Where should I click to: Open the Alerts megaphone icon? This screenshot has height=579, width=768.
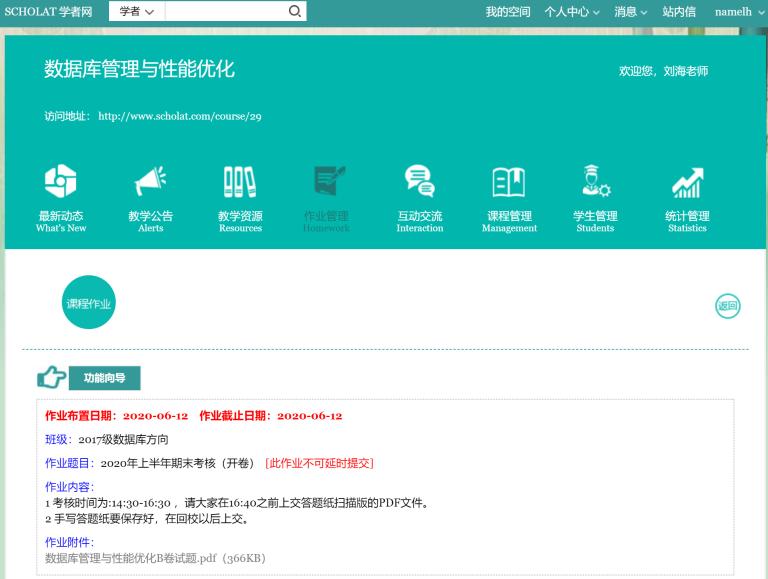point(150,183)
